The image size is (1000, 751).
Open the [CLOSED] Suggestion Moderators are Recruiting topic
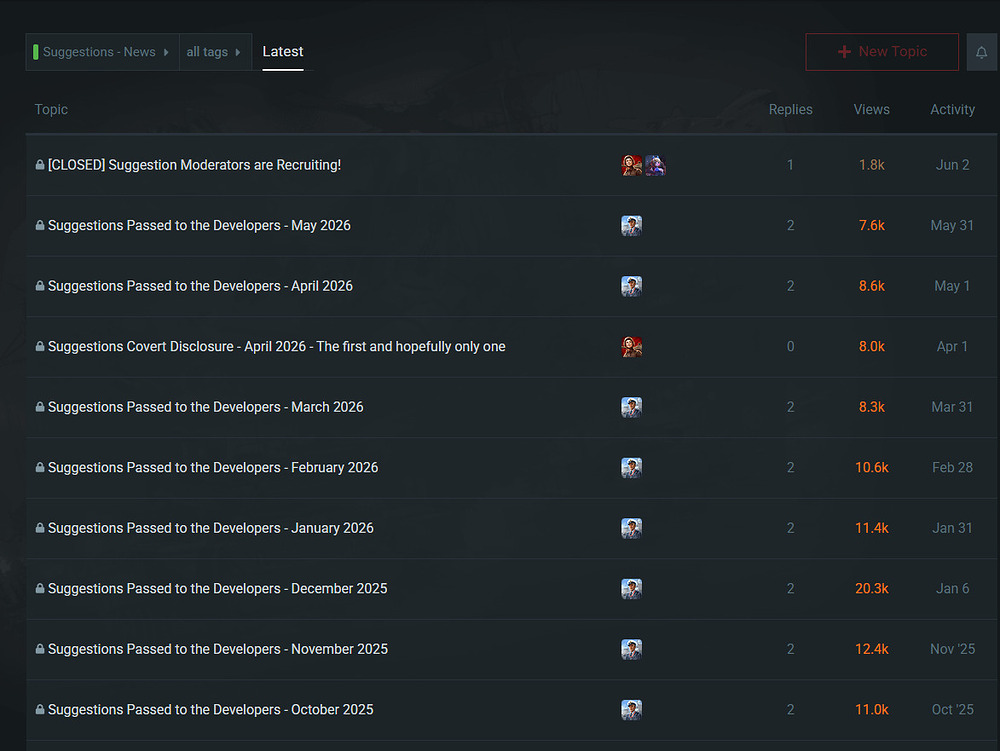point(195,164)
